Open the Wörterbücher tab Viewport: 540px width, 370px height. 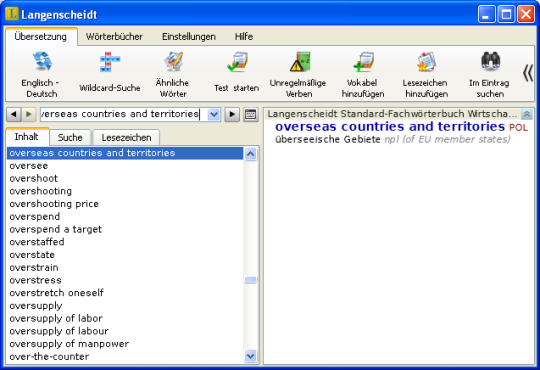114,37
